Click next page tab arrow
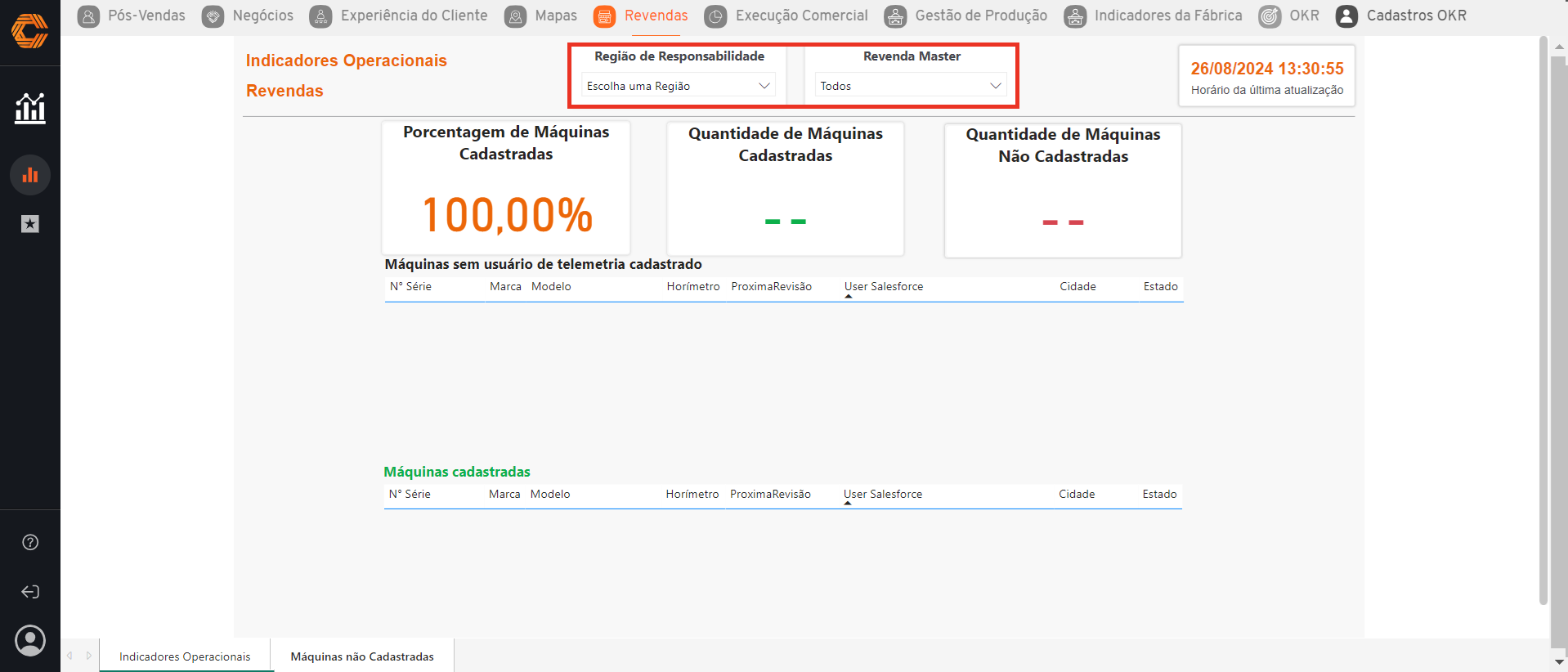The height and width of the screenshot is (672, 1568). tap(89, 656)
